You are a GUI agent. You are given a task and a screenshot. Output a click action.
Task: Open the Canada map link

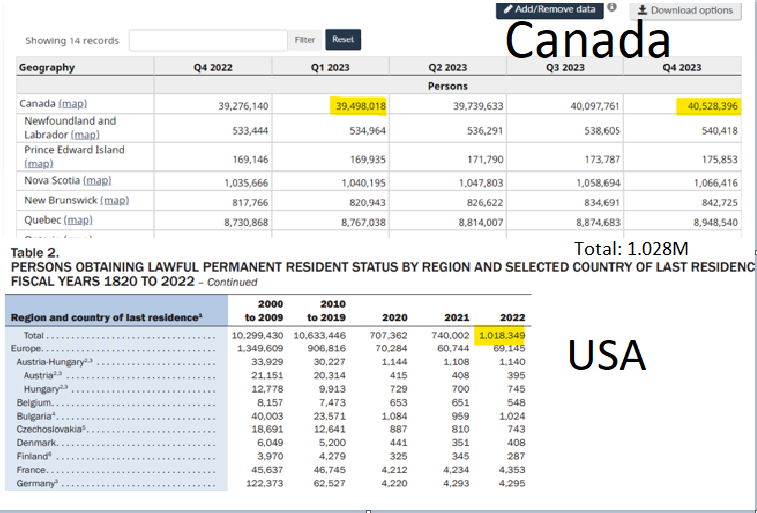click(x=72, y=104)
